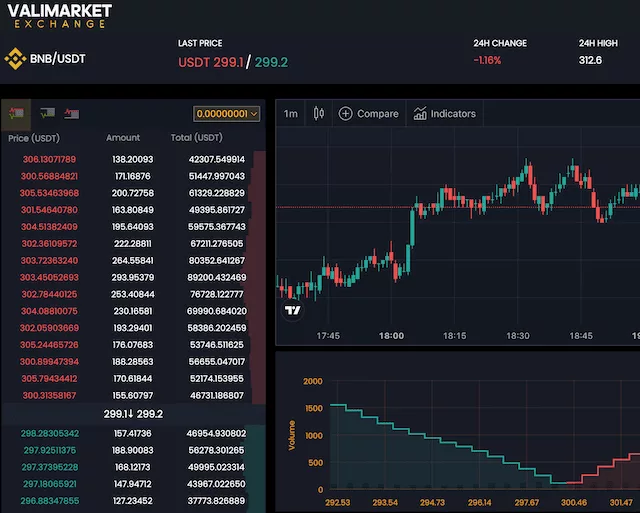Click sell price 302.78440125
The height and width of the screenshot is (513, 640).
tap(49, 294)
